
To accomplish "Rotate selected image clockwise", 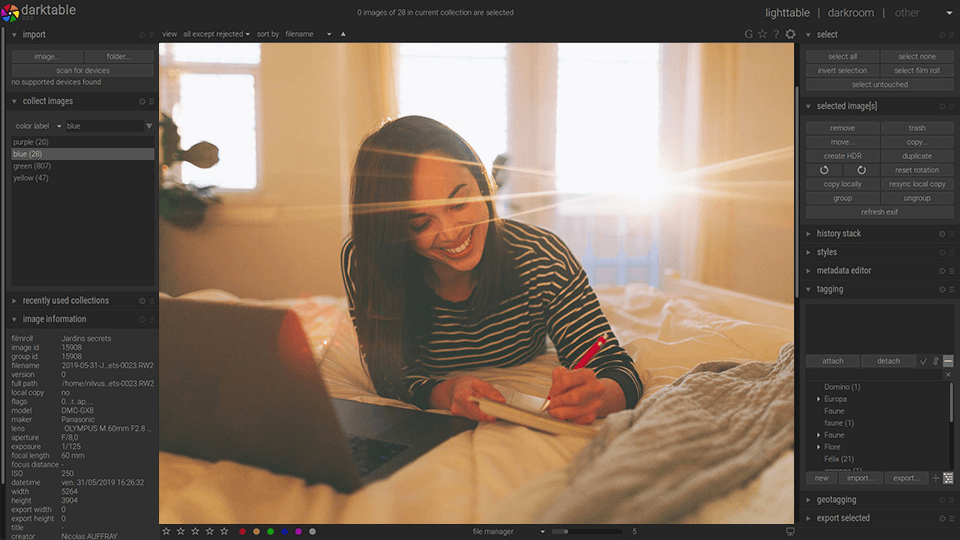I will pyautogui.click(x=861, y=170).
